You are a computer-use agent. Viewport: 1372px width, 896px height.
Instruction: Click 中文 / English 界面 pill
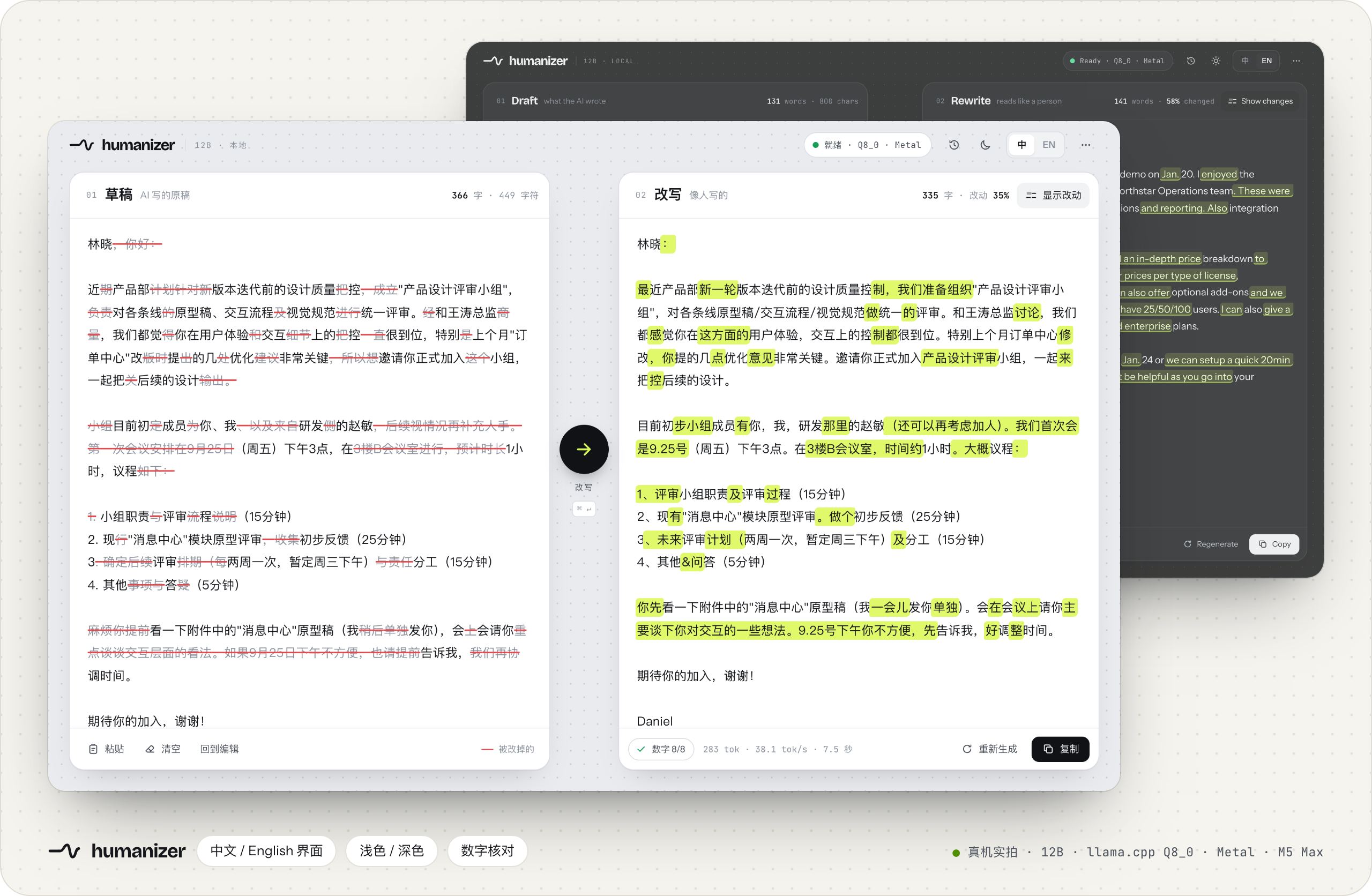click(266, 850)
